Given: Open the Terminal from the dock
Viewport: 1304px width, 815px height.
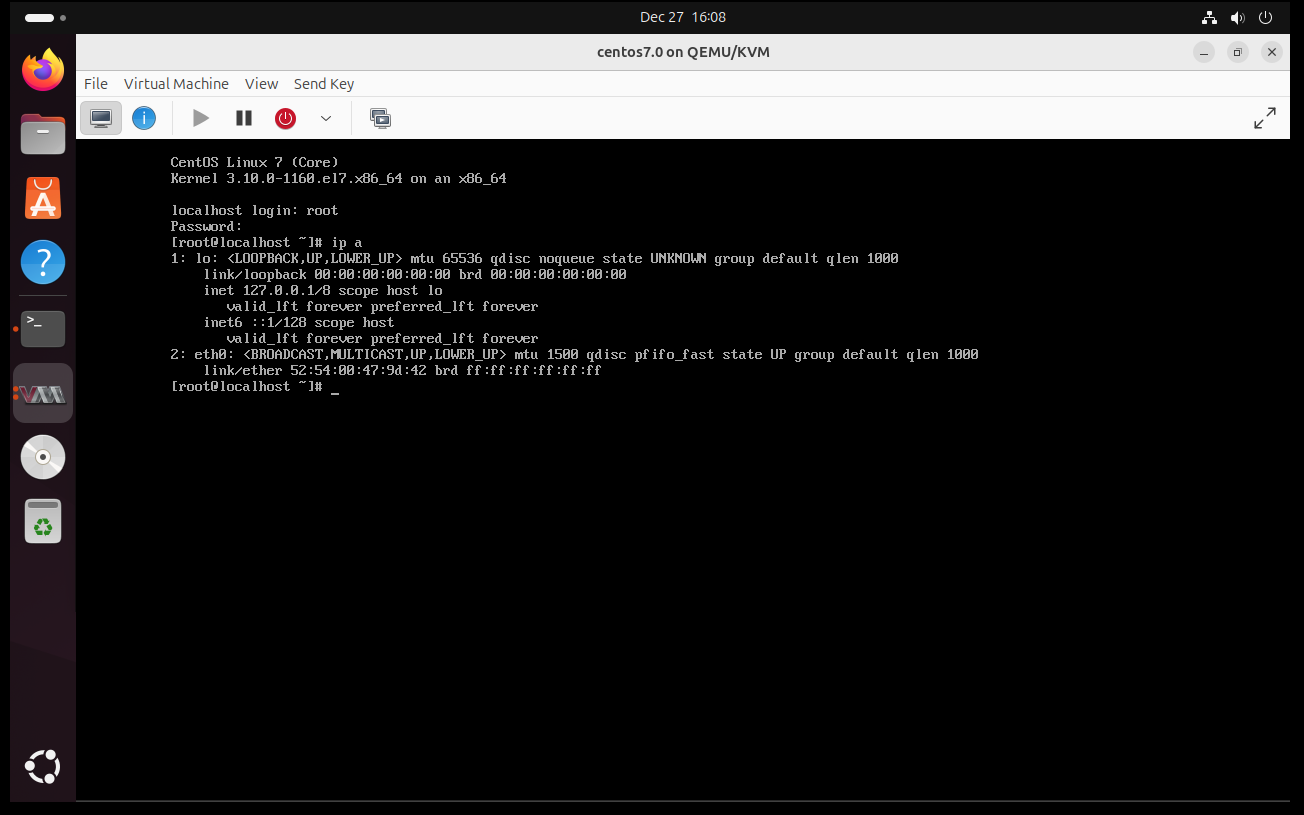Looking at the screenshot, I should [x=43, y=328].
